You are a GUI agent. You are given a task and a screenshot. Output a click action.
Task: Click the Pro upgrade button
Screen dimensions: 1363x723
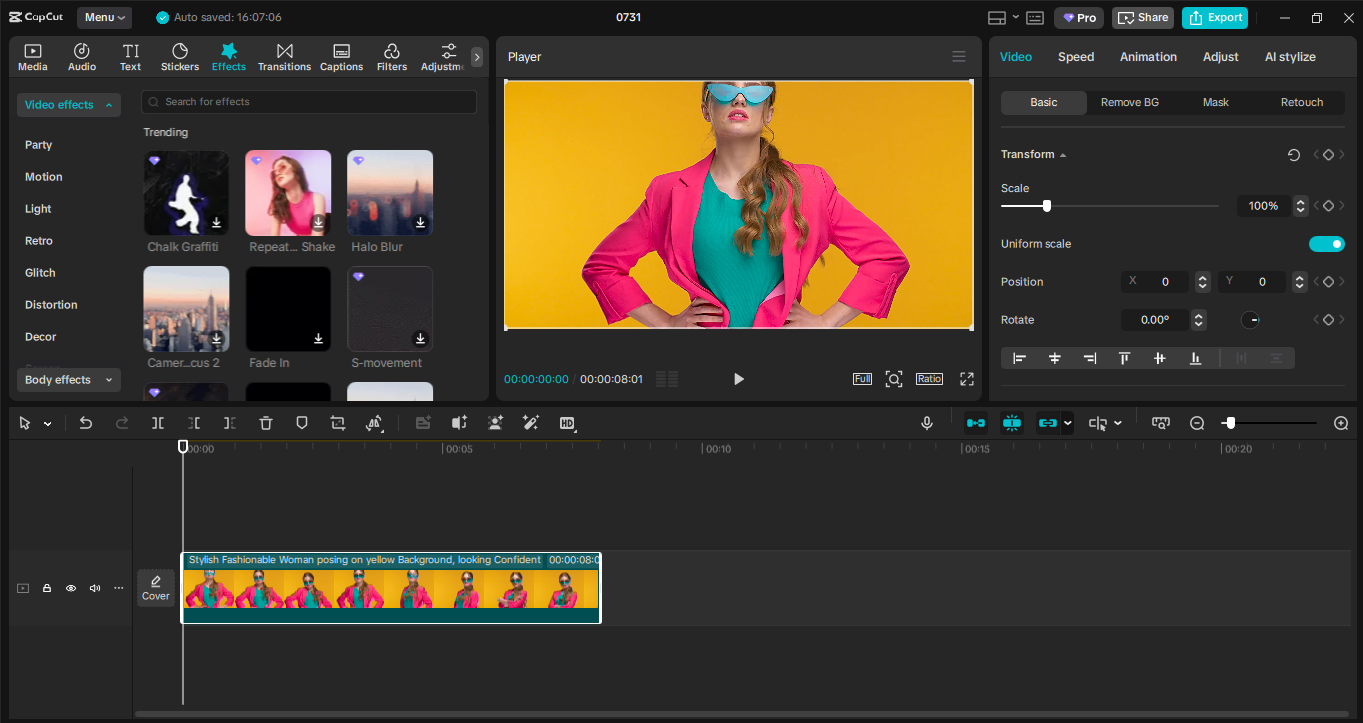[x=1078, y=17]
